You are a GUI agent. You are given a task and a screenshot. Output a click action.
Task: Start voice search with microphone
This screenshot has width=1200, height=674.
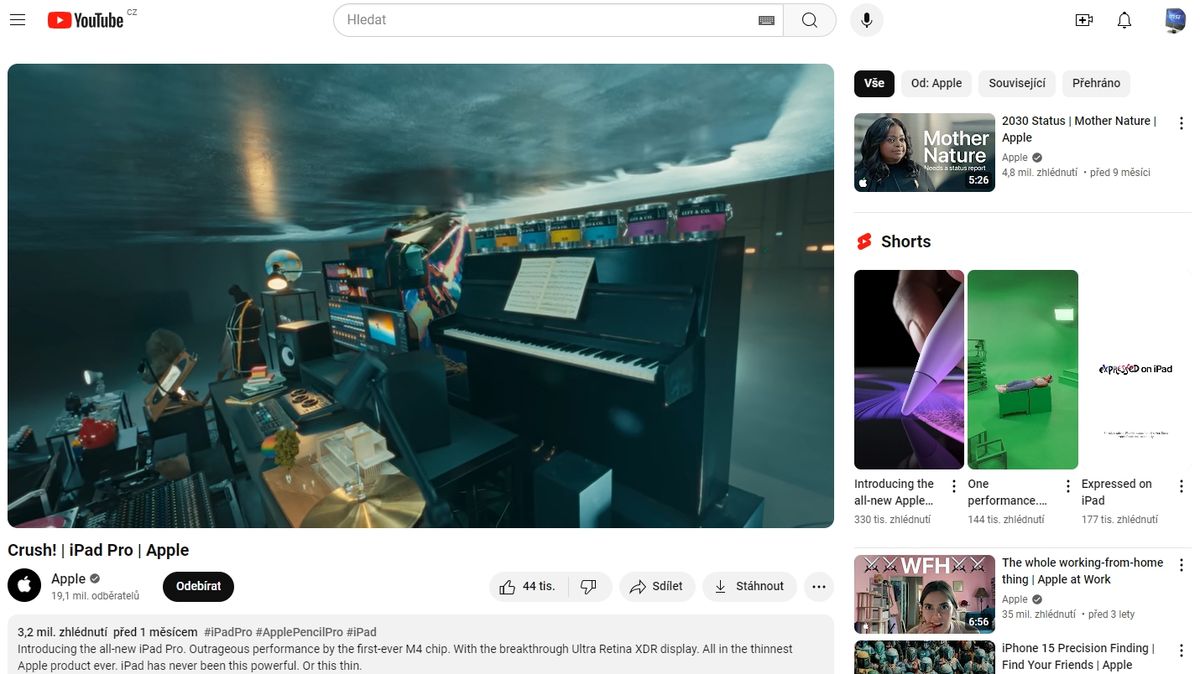click(867, 20)
